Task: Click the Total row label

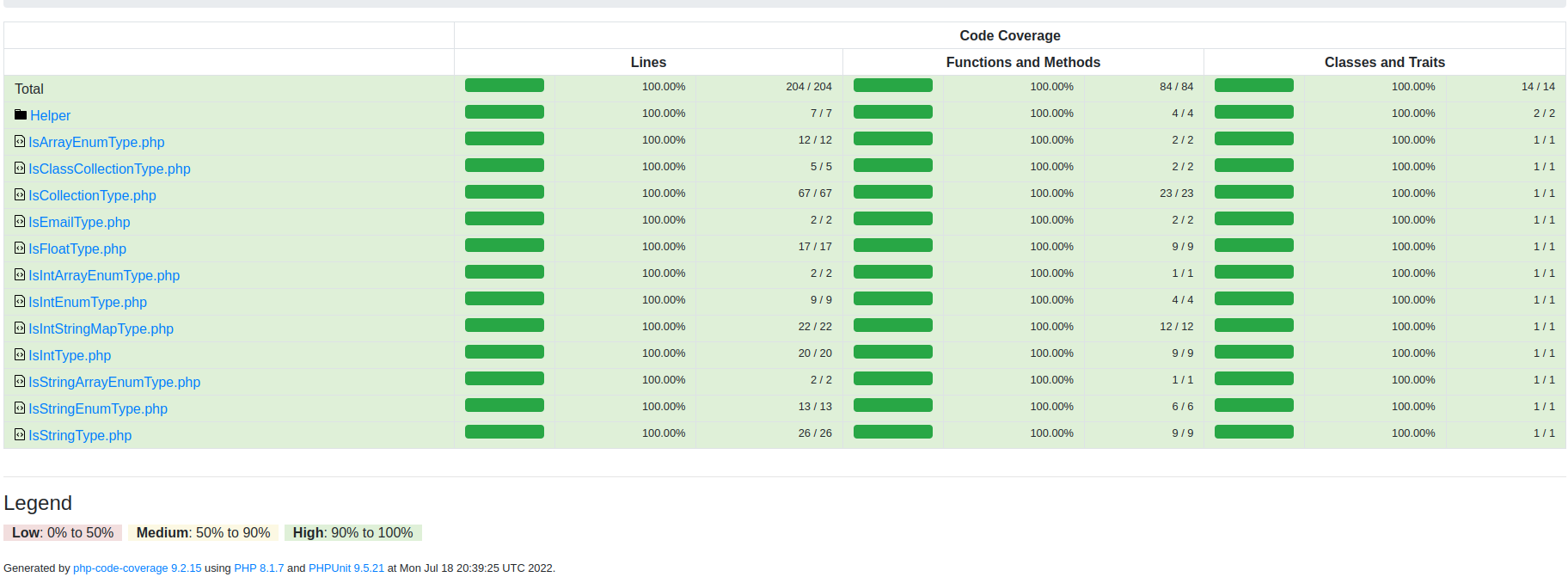Action: coord(29,89)
